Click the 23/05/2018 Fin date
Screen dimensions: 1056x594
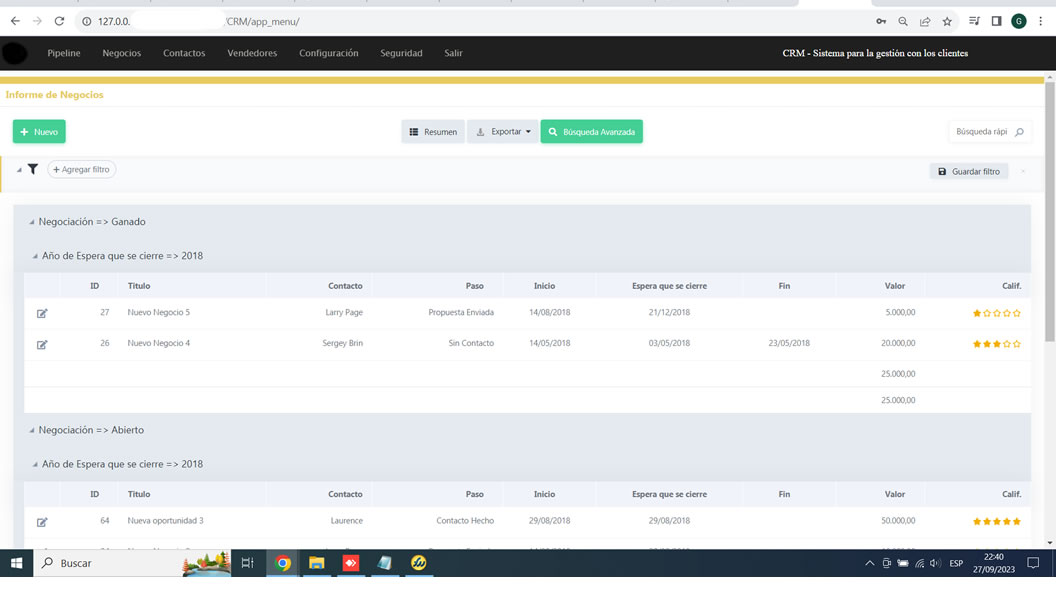pyautogui.click(x=789, y=343)
